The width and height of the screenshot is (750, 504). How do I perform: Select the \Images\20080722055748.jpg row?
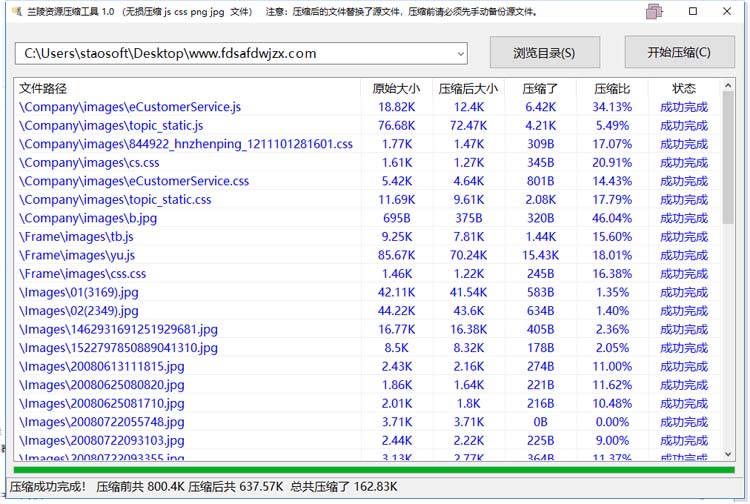367,422
